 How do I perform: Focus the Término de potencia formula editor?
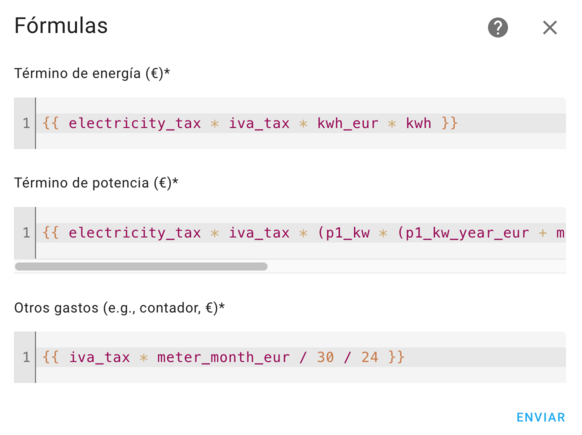point(290,233)
